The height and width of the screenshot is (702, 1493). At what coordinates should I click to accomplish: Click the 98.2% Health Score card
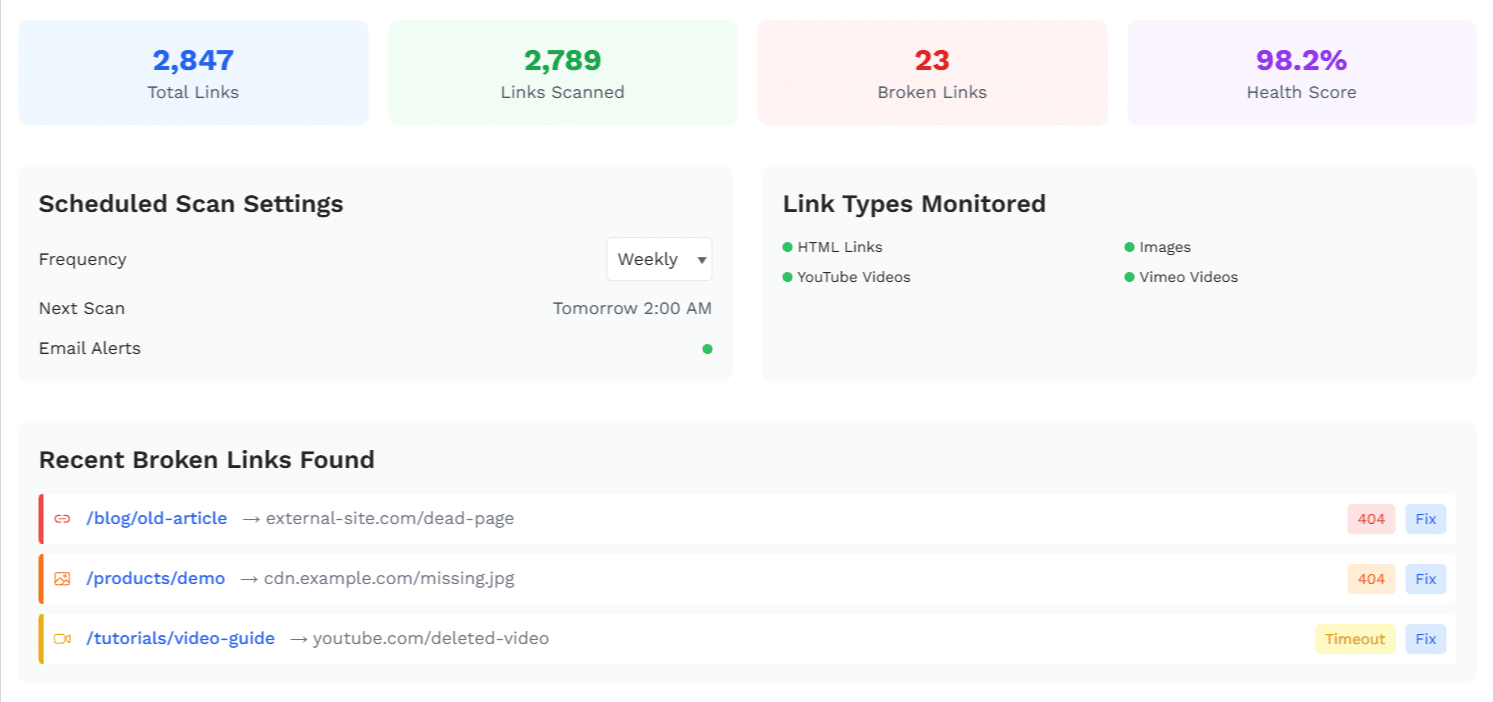1301,72
